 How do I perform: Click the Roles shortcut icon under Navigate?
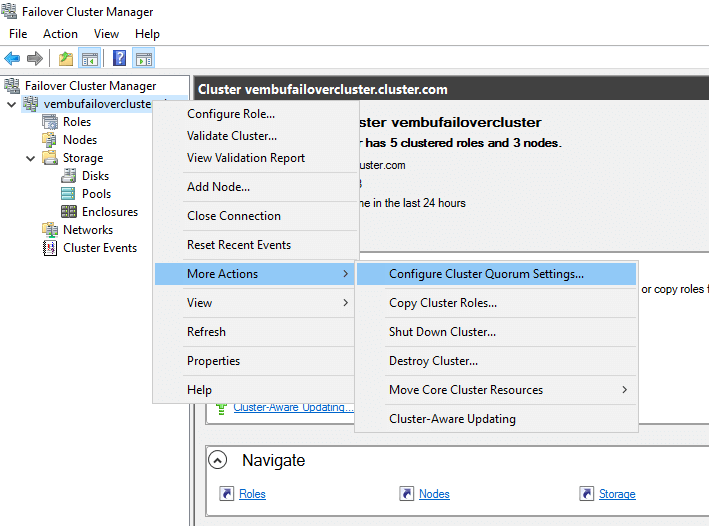point(227,493)
